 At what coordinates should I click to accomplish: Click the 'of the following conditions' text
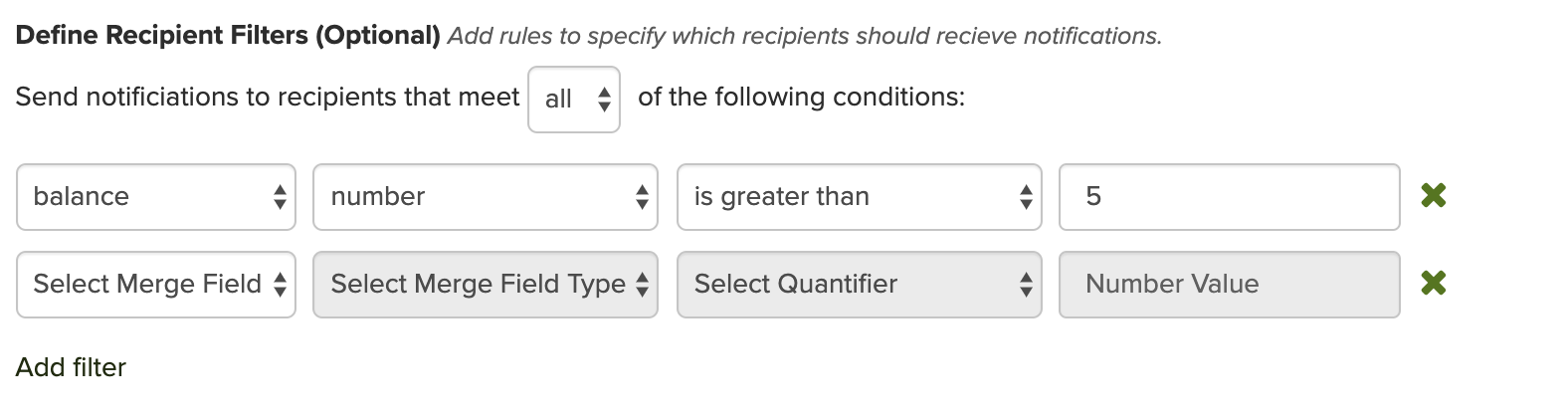tap(801, 98)
